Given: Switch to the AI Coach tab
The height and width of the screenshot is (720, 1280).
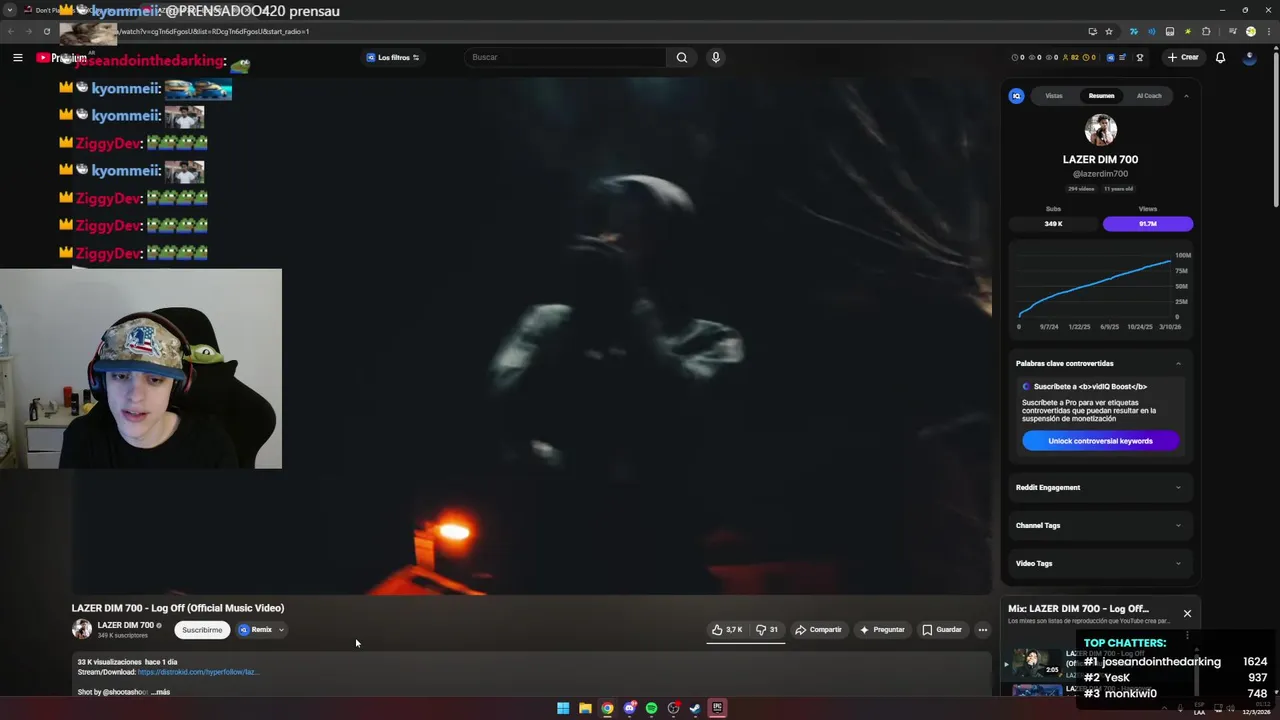Looking at the screenshot, I should [1149, 96].
